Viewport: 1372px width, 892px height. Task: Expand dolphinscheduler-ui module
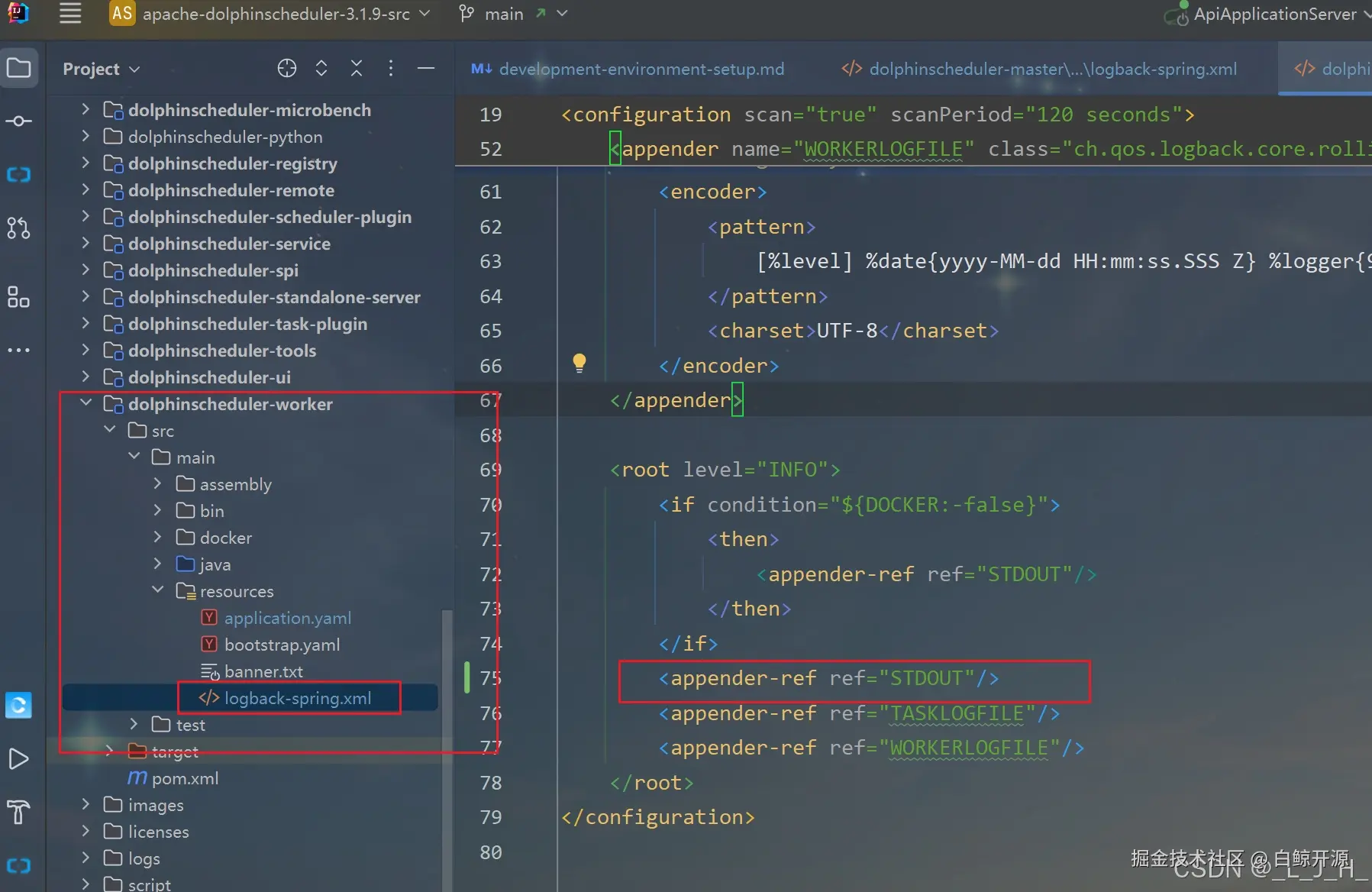click(86, 377)
